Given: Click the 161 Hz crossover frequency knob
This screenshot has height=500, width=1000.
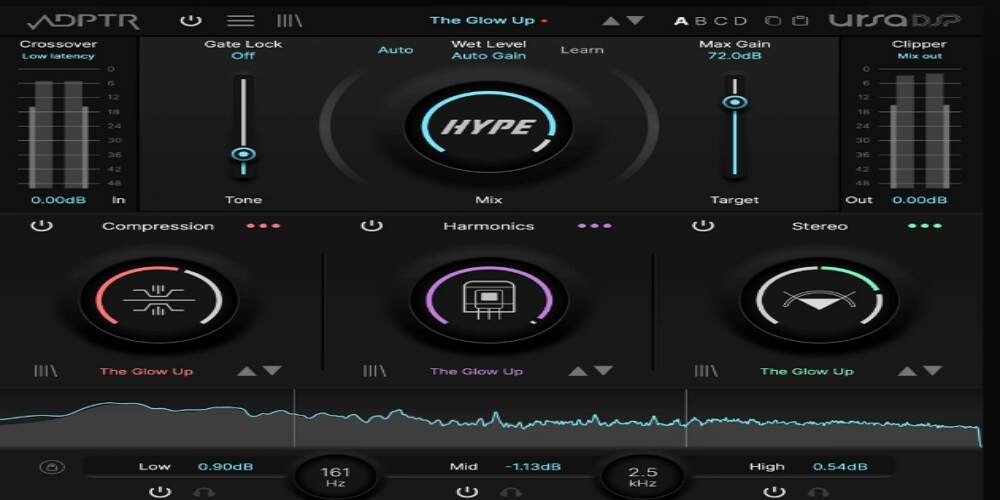Looking at the screenshot, I should 334,475.
